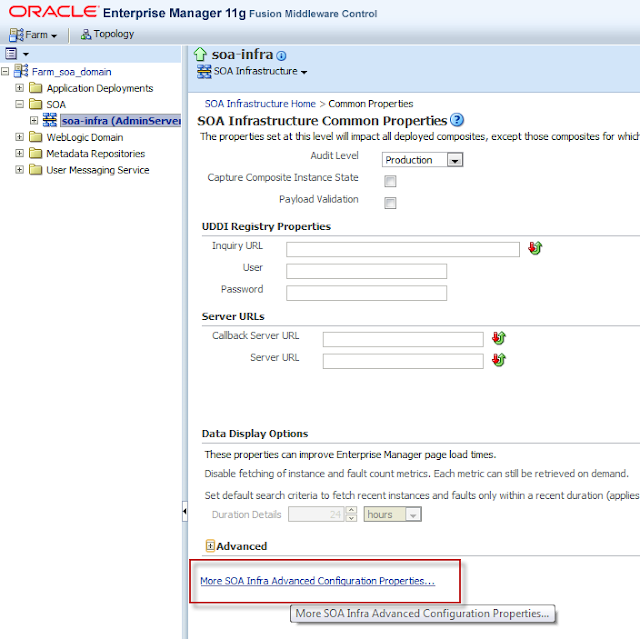Click the Inquiry URL refresh icon
Image resolution: width=640 pixels, height=639 pixels.
point(535,248)
